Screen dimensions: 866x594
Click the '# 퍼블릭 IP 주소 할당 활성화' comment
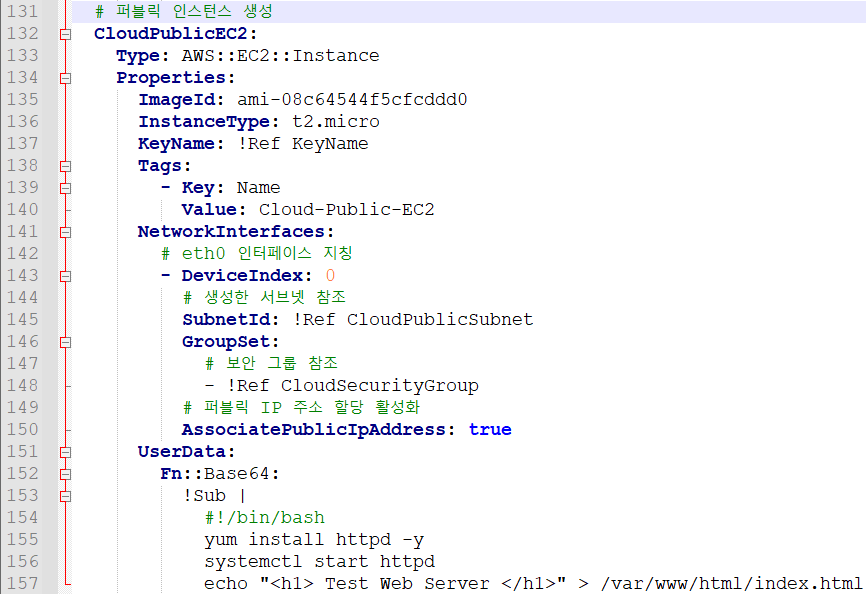point(302,407)
